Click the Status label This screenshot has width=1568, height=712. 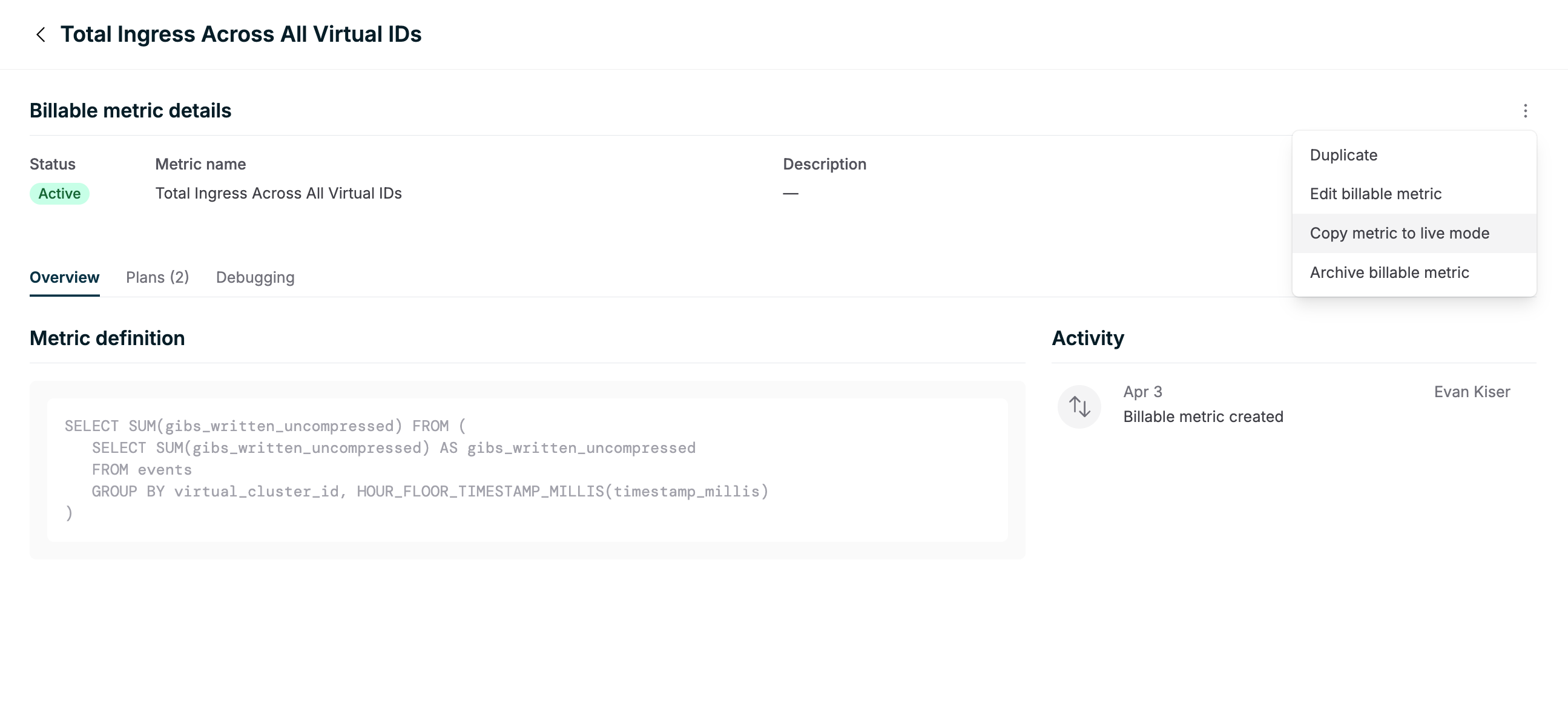tap(52, 164)
